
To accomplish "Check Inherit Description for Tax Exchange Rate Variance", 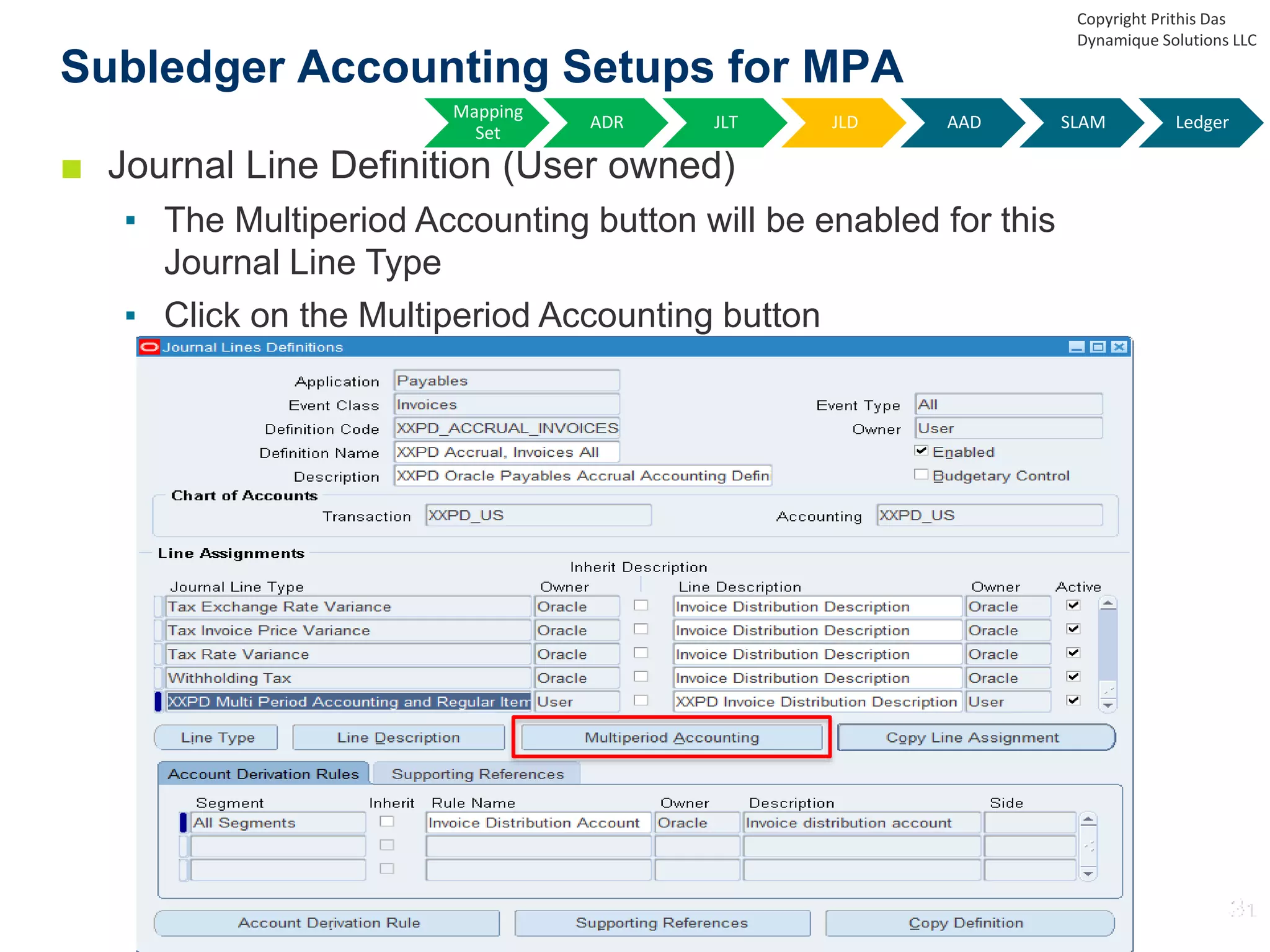I will click(x=641, y=605).
